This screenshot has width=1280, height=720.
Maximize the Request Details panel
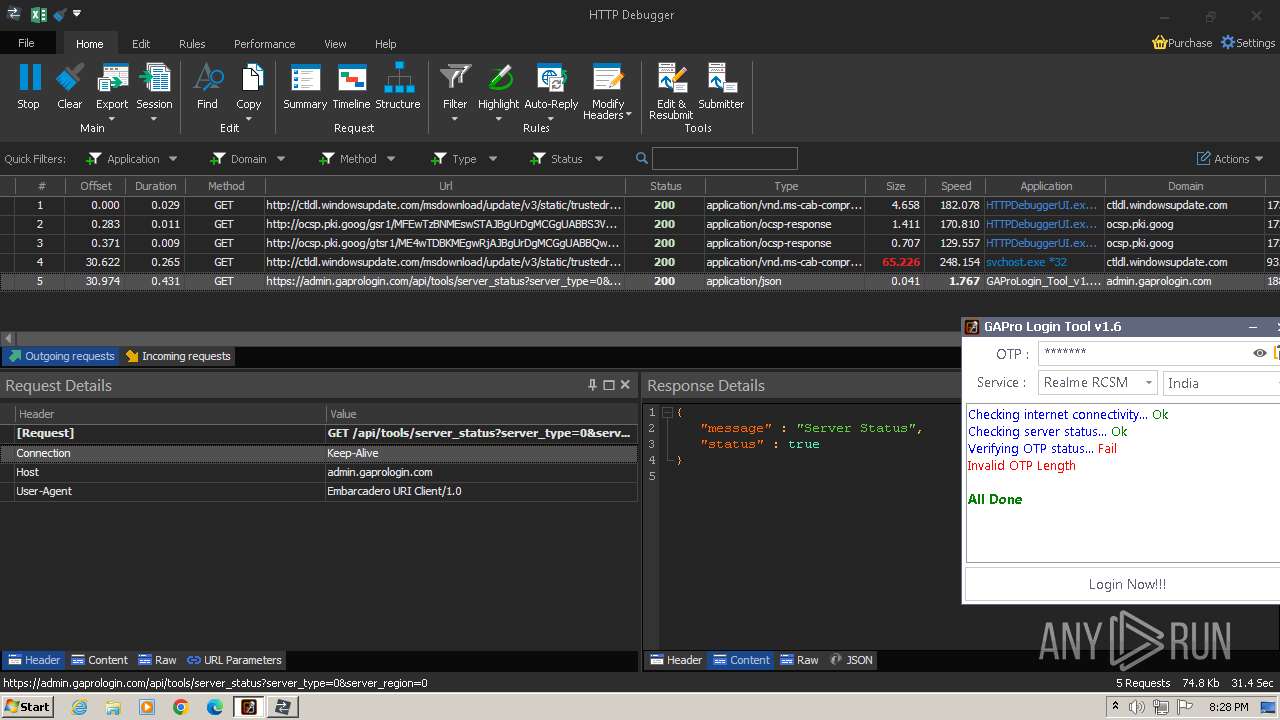[x=609, y=385]
